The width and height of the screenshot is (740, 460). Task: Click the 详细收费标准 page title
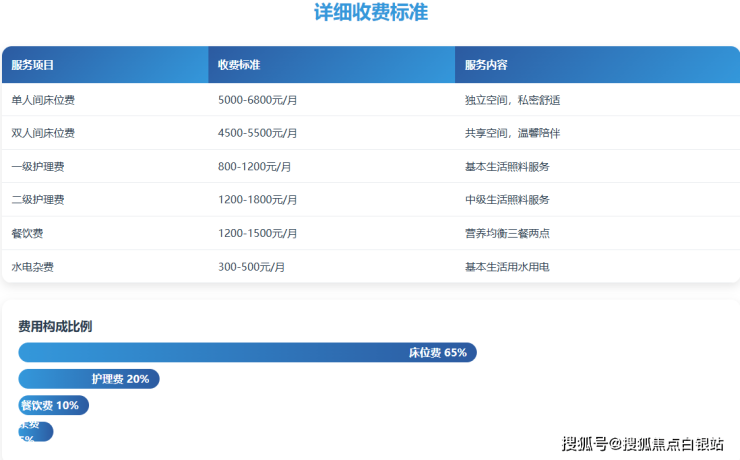click(371, 13)
